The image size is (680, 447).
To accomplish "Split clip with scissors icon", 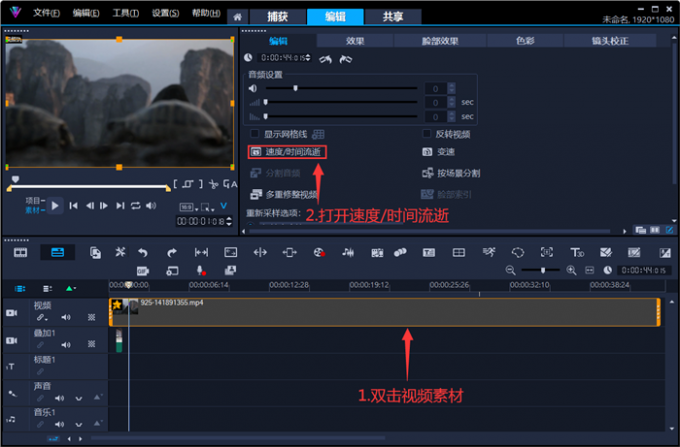I will (x=213, y=184).
